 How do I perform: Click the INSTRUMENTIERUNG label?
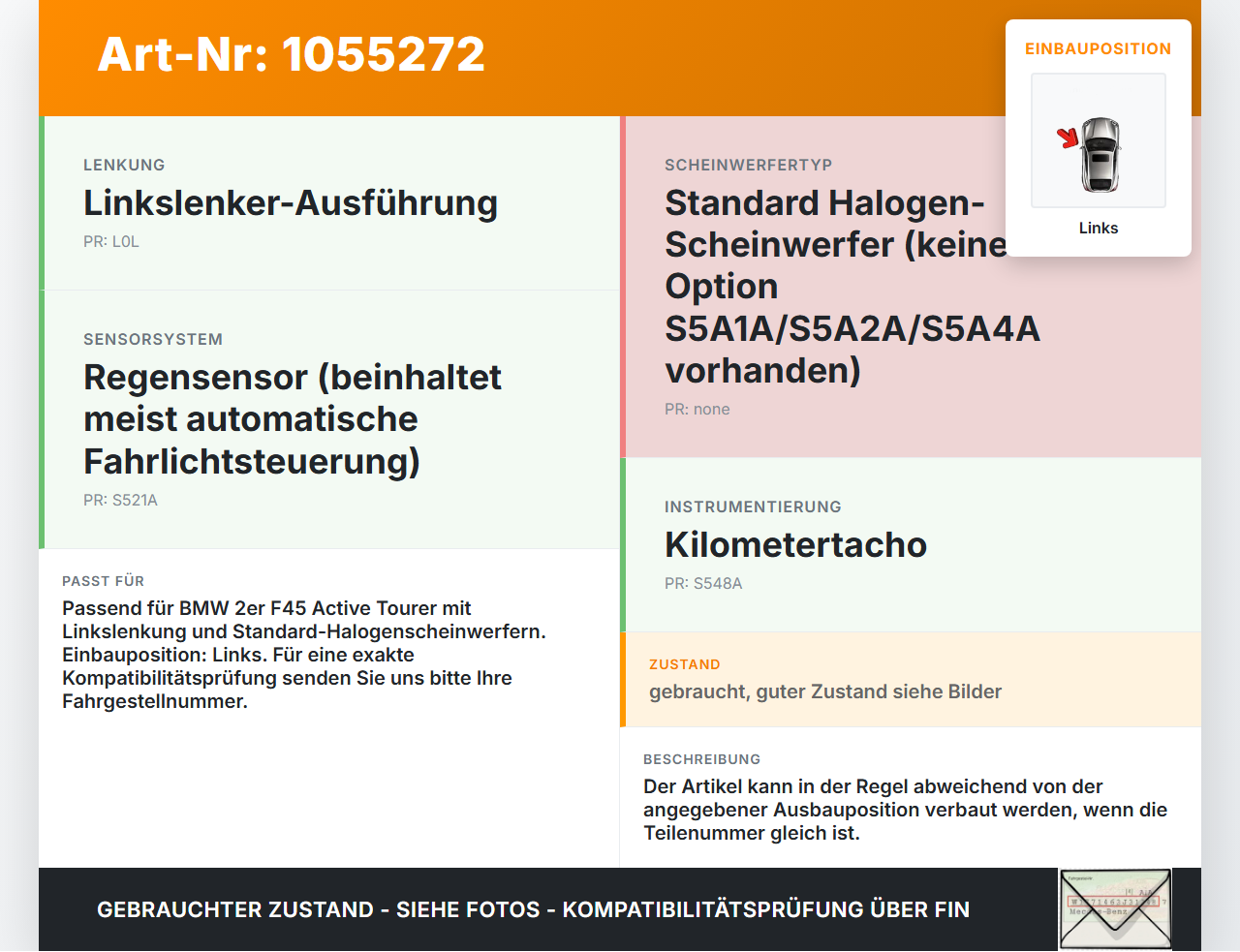click(x=753, y=507)
